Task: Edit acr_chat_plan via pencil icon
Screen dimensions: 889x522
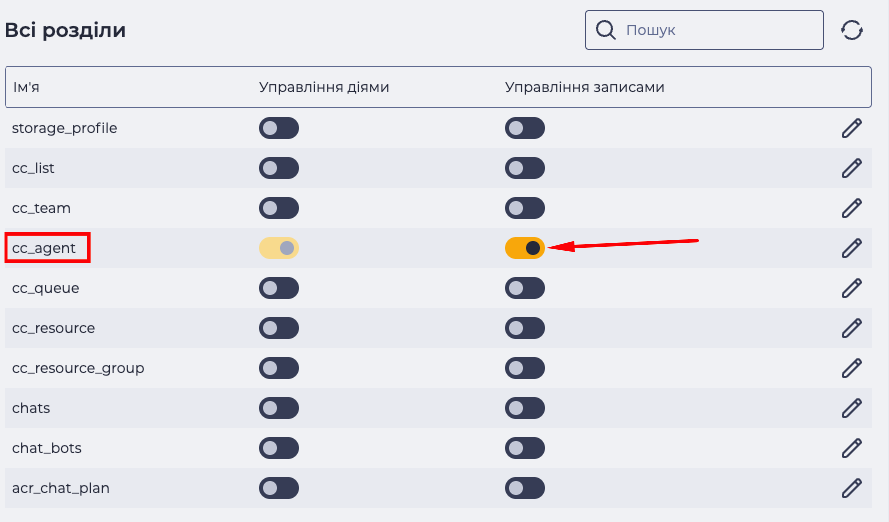Action: pyautogui.click(x=852, y=488)
